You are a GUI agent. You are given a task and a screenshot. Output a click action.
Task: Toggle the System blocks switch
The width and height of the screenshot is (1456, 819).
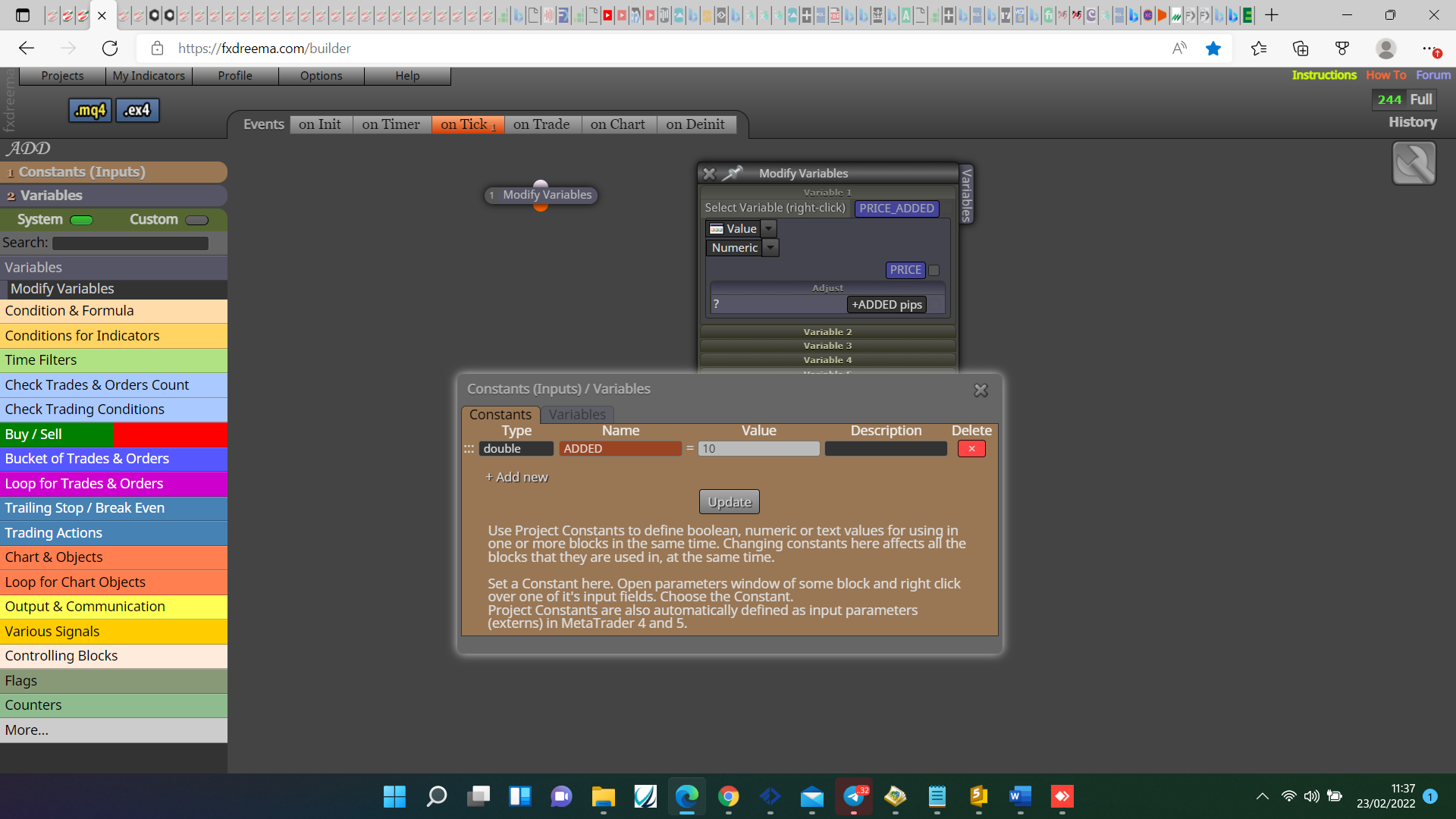[81, 220]
